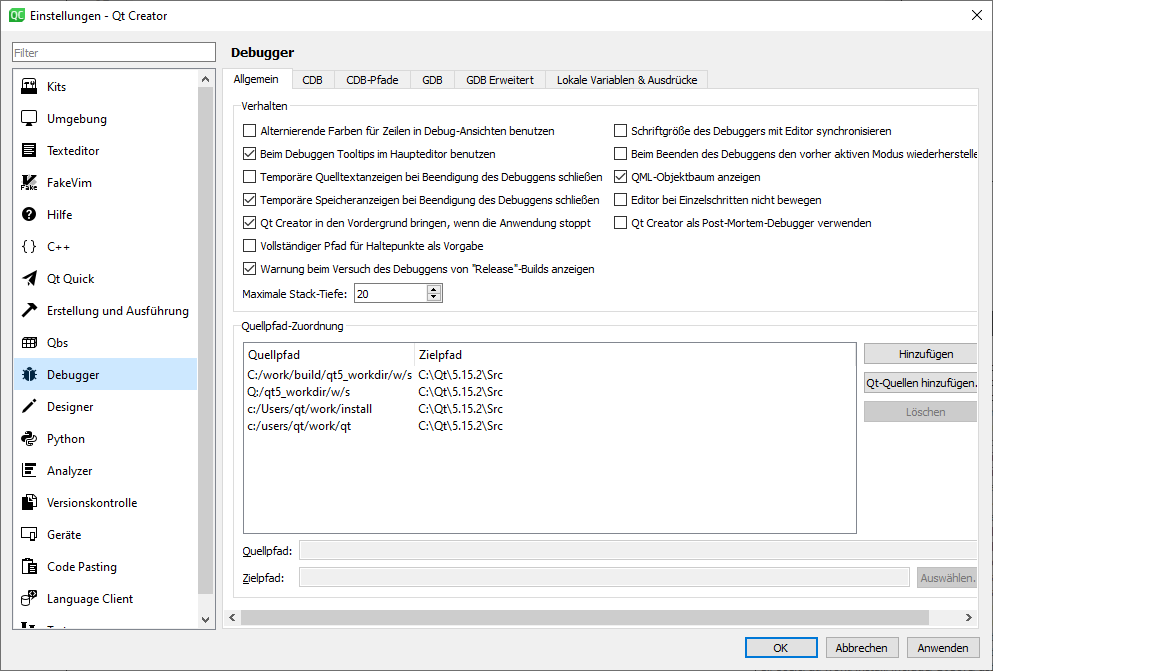
Task: Select the Python logo icon
Action: [29, 438]
